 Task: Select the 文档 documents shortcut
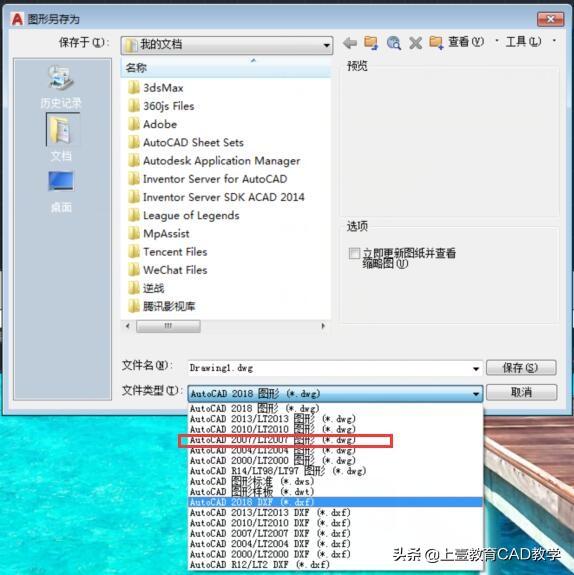coord(62,138)
